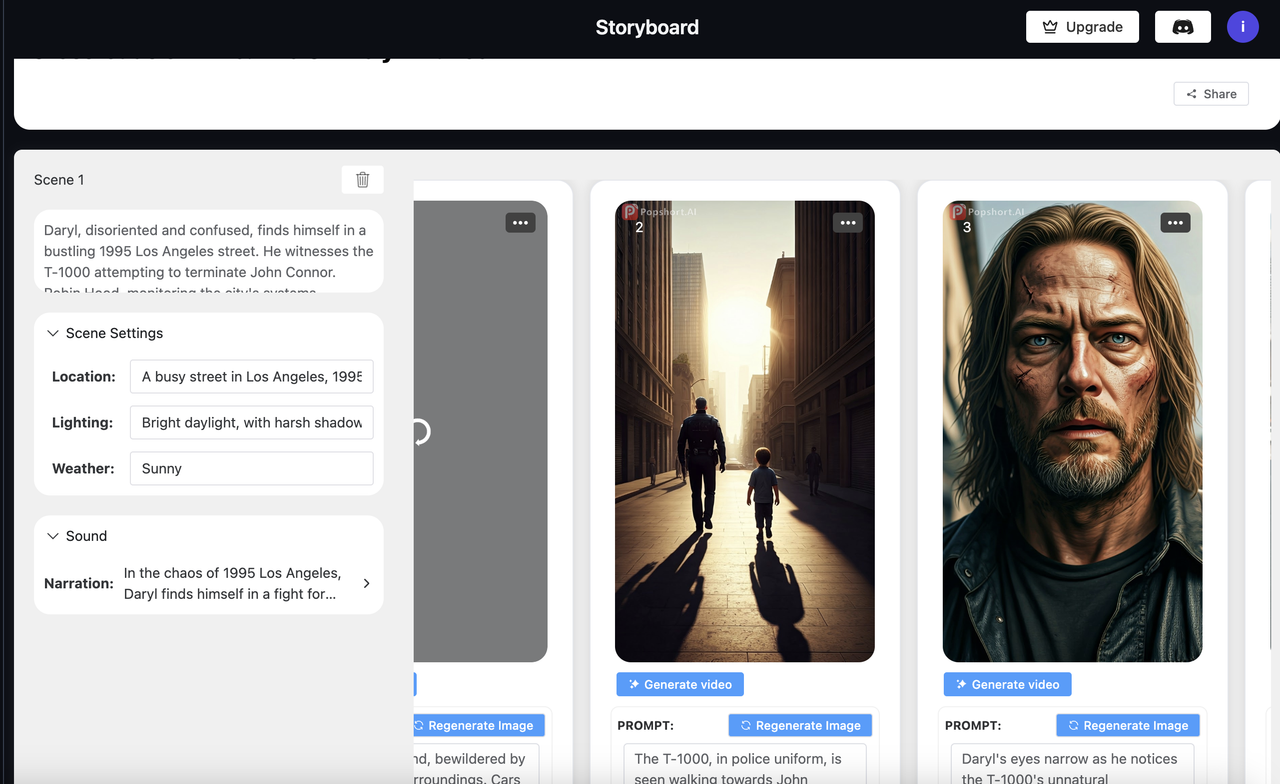Open the Discord link icon

point(1183,27)
